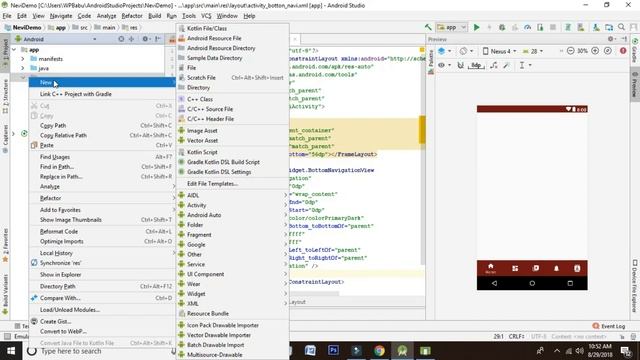Screen dimensions: 640x360
Task: Open Photoshop from the Windows taskbar
Action: tap(333, 351)
